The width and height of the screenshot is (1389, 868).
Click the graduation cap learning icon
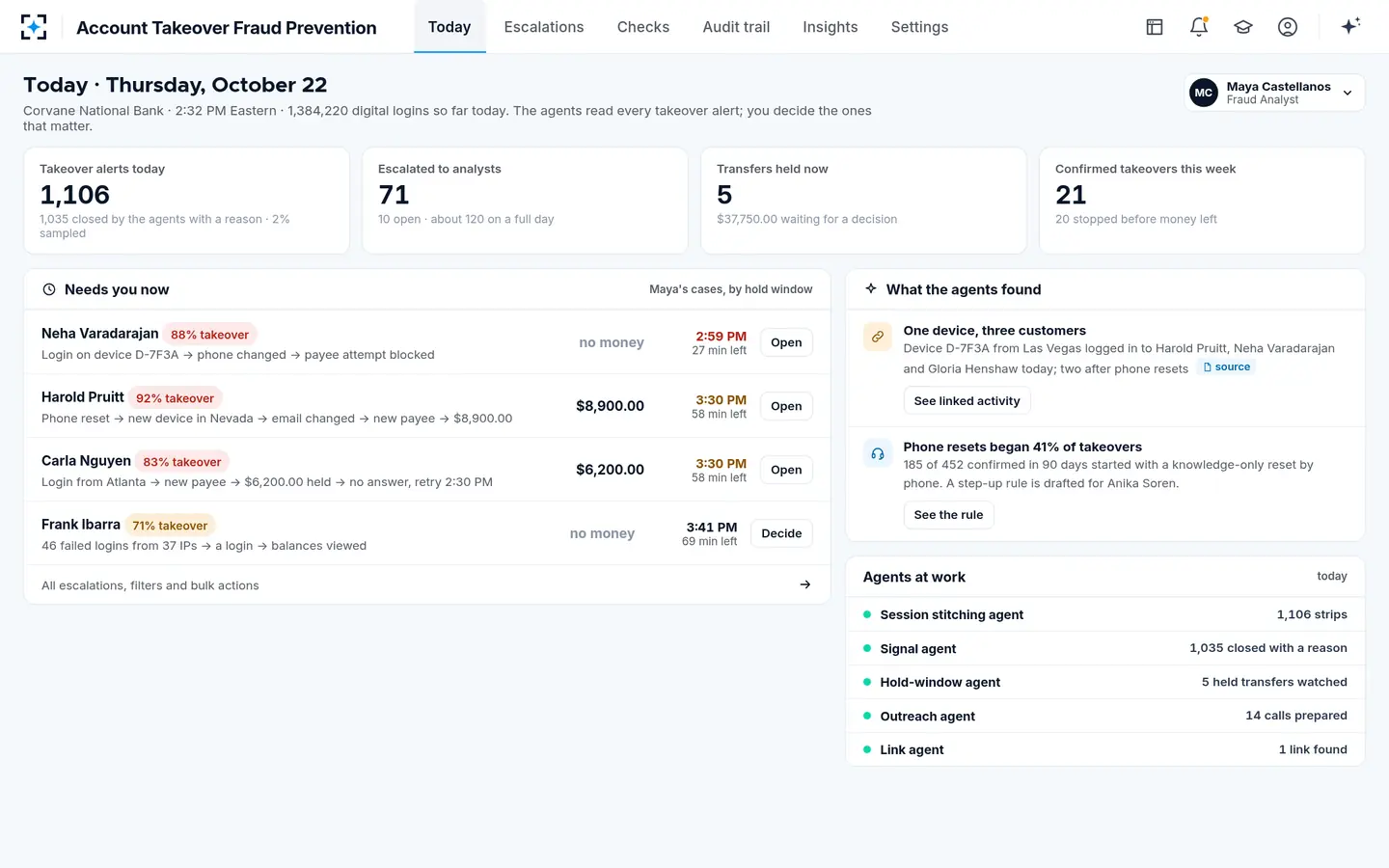tap(1243, 27)
